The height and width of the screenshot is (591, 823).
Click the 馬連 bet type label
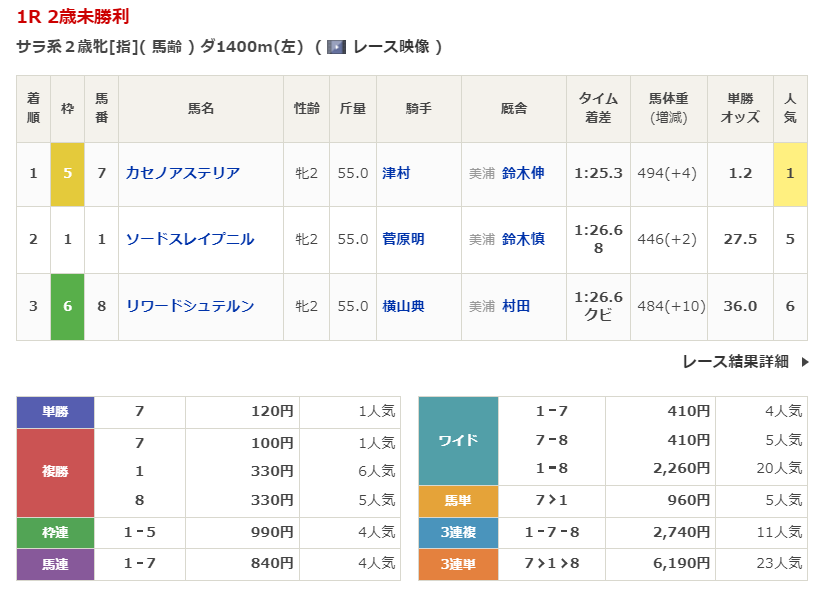(x=55, y=564)
